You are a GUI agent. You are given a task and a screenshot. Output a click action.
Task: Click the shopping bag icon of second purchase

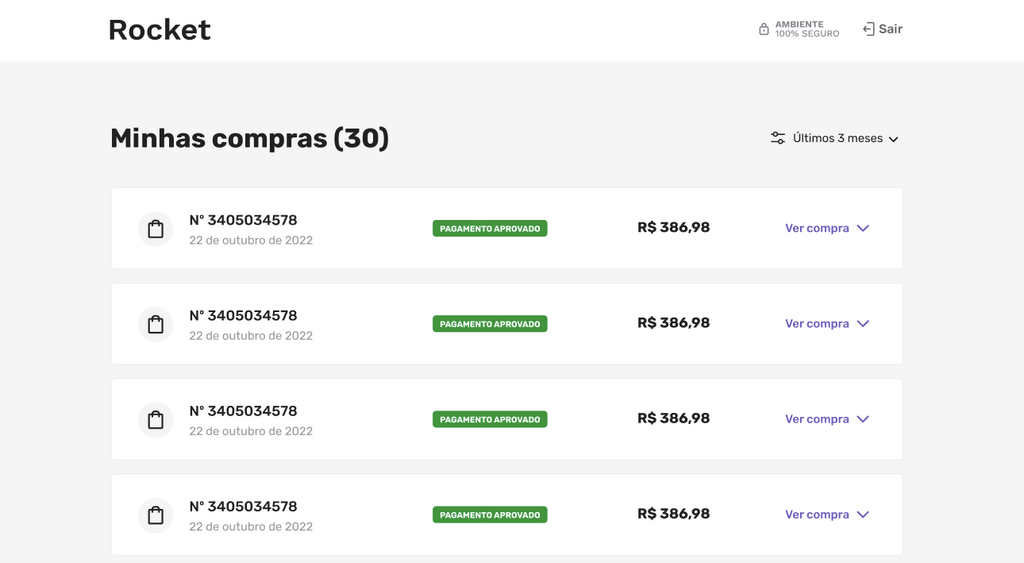point(155,325)
